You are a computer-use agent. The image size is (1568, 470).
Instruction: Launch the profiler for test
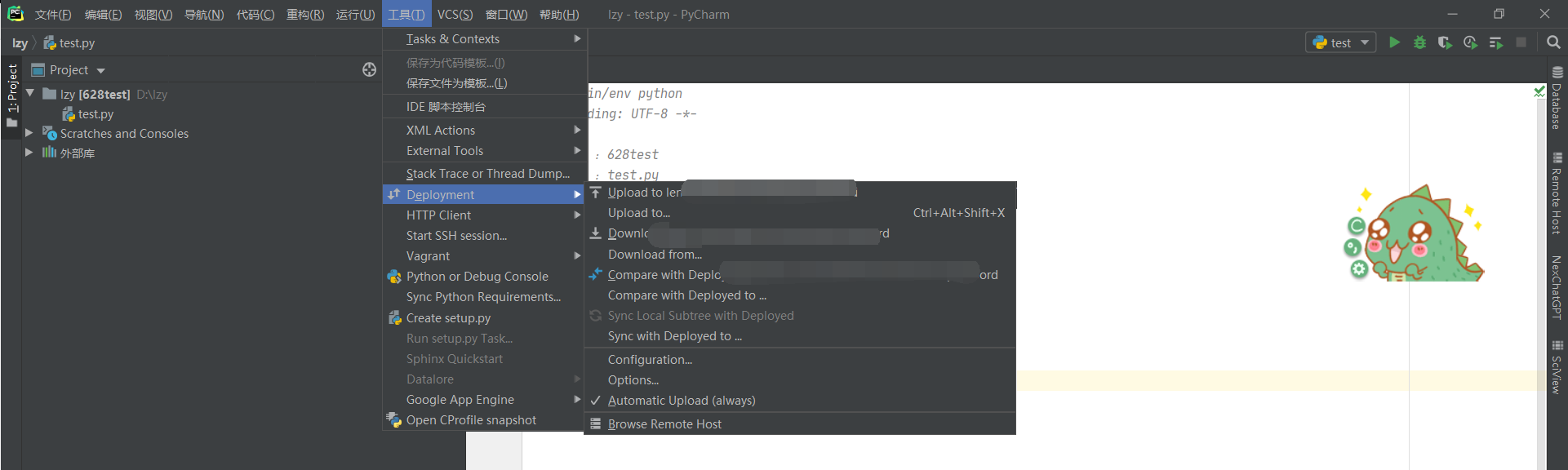pos(1470,42)
